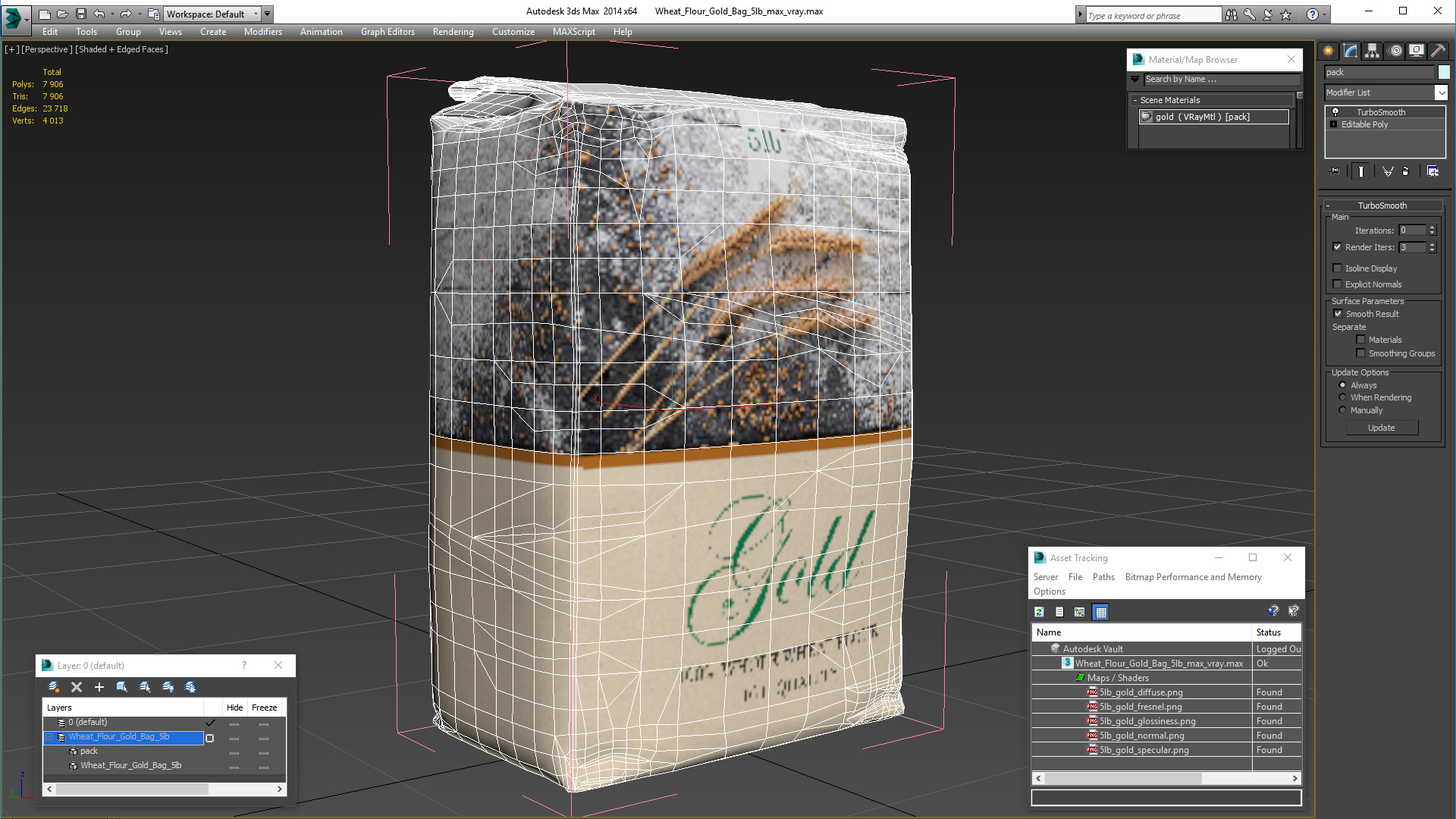Click the pack object name field
The height and width of the screenshot is (819, 1456).
click(1379, 72)
